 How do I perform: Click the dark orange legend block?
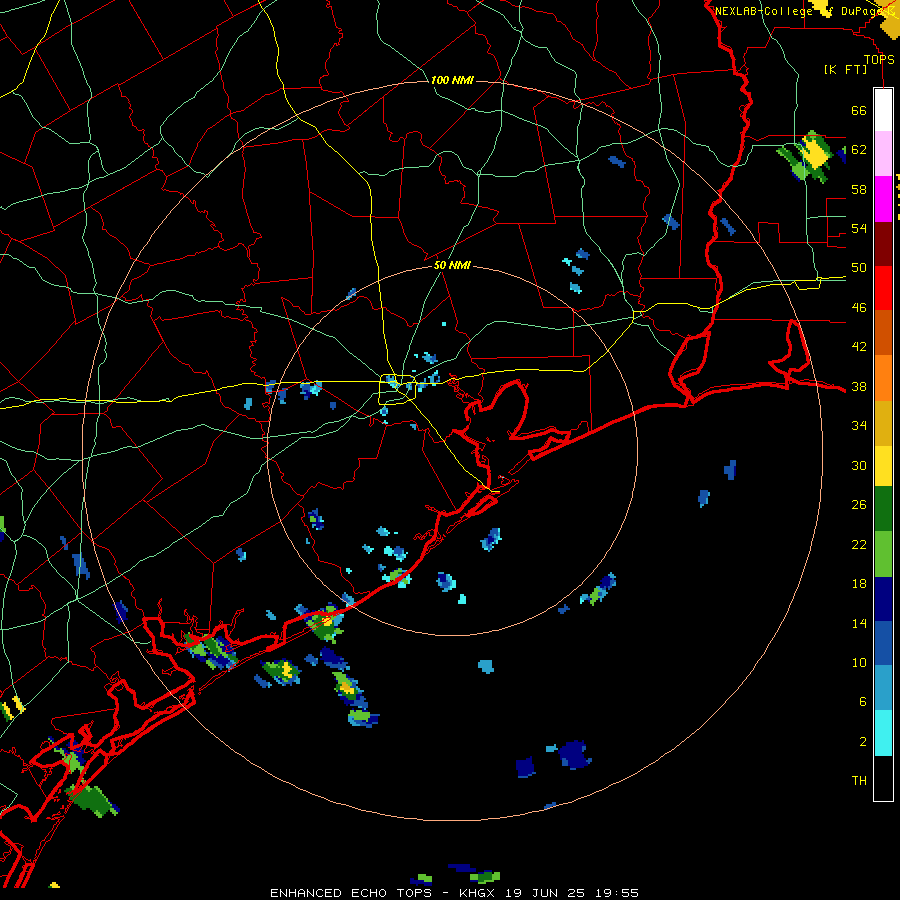pos(883,332)
